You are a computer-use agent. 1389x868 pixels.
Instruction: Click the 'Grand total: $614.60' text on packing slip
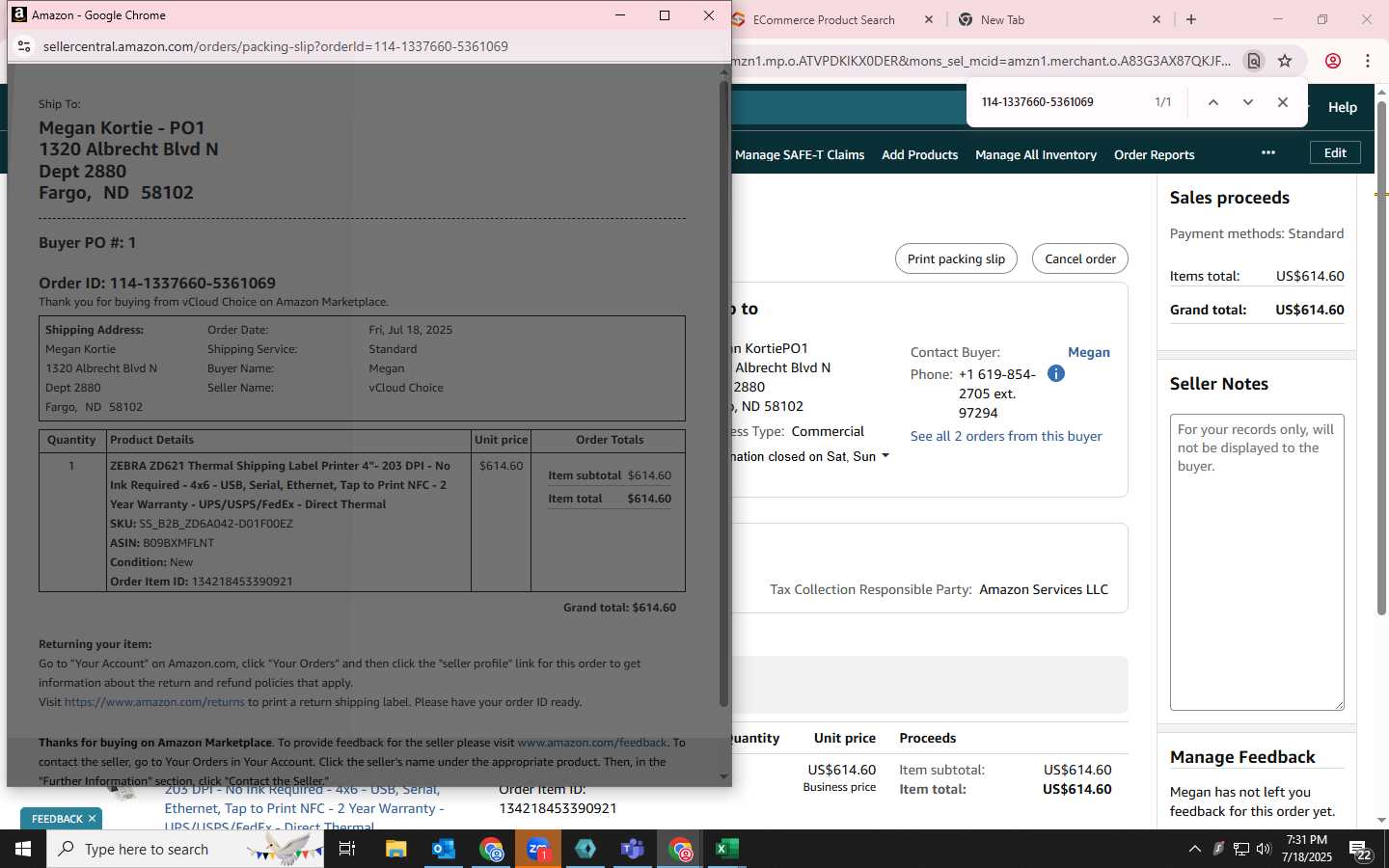619,608
